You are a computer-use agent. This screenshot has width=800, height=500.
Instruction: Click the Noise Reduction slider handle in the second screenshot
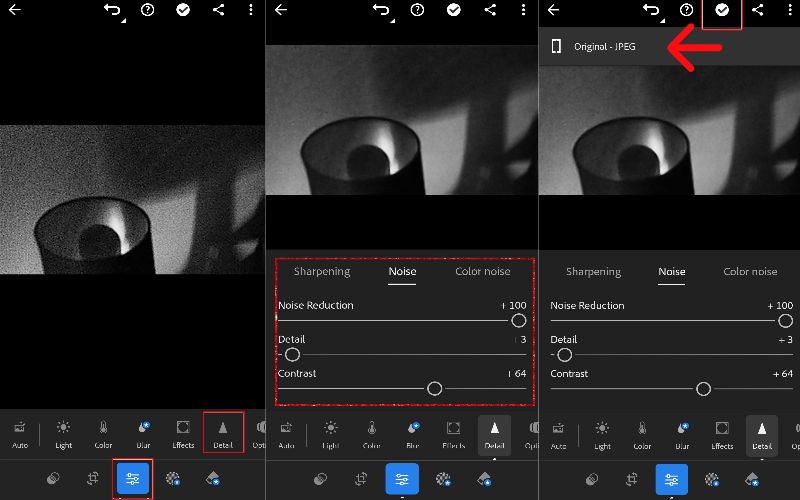pyautogui.click(x=518, y=320)
